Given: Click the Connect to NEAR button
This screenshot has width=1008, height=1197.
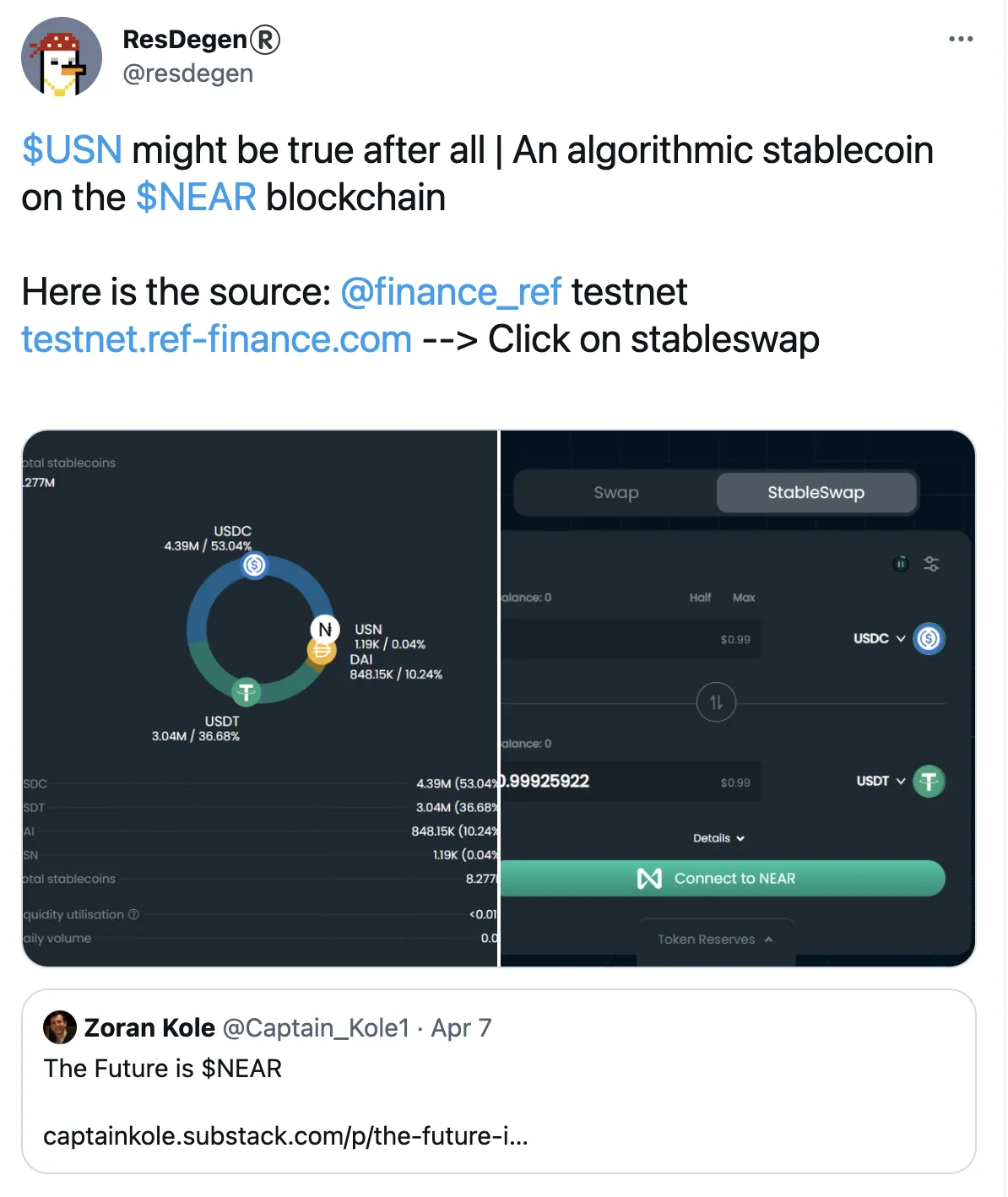Looking at the screenshot, I should [723, 879].
